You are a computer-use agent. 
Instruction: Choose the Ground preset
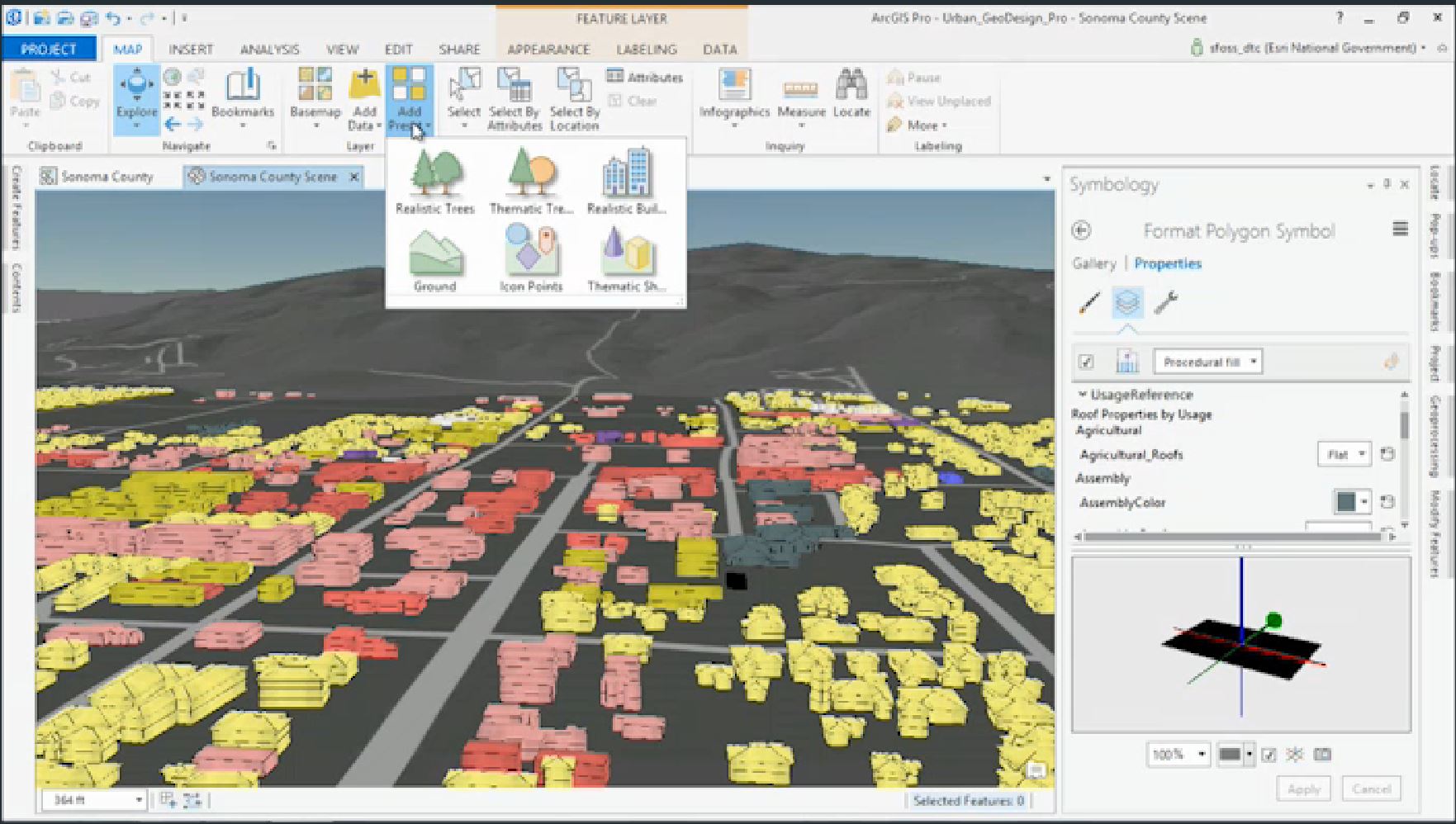[x=435, y=259]
